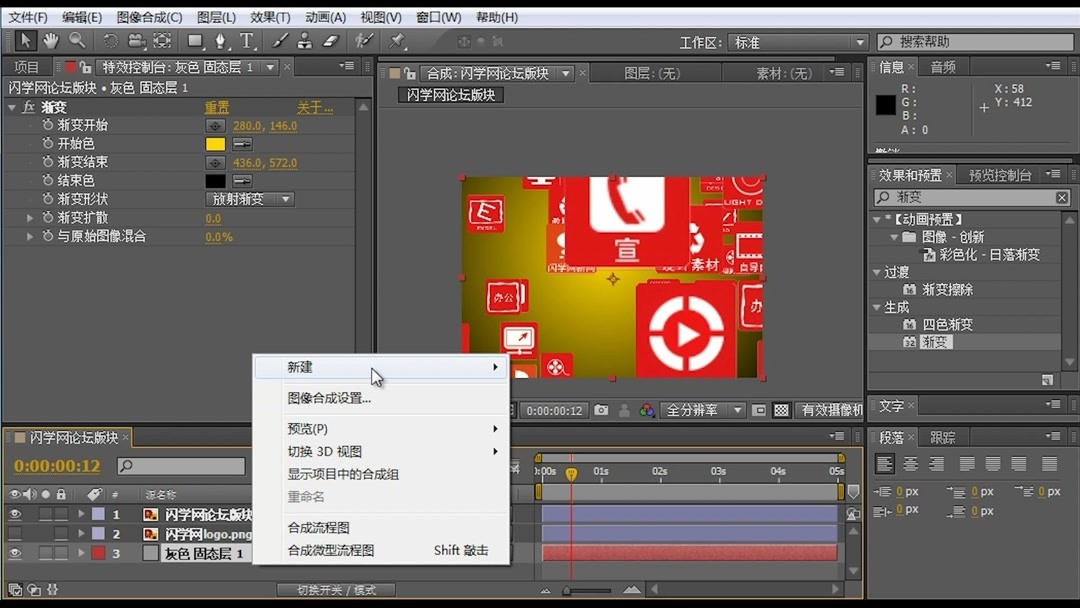Viewport: 1080px width, 608px height.
Task: Hide the 灰色 固态层 1 layer
Action: [x=15, y=552]
